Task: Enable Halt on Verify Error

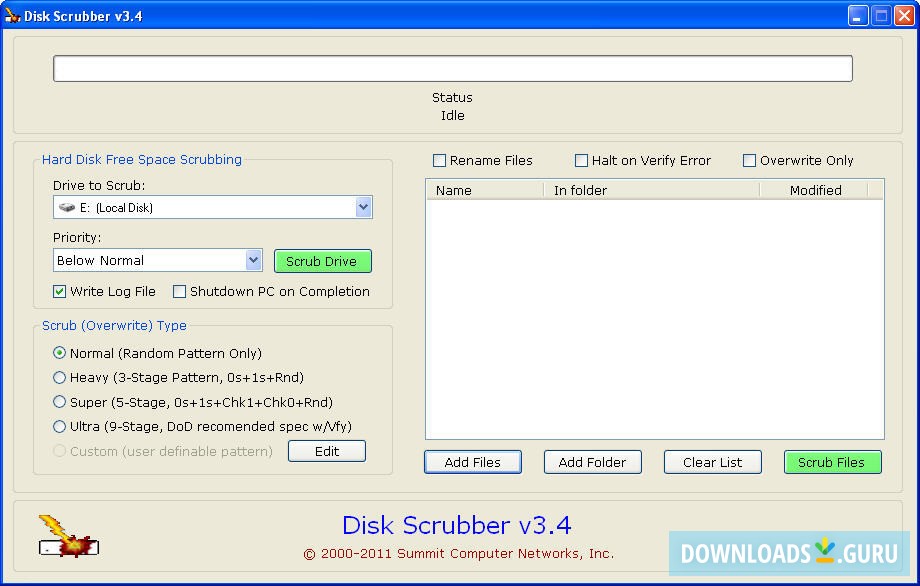Action: [581, 160]
